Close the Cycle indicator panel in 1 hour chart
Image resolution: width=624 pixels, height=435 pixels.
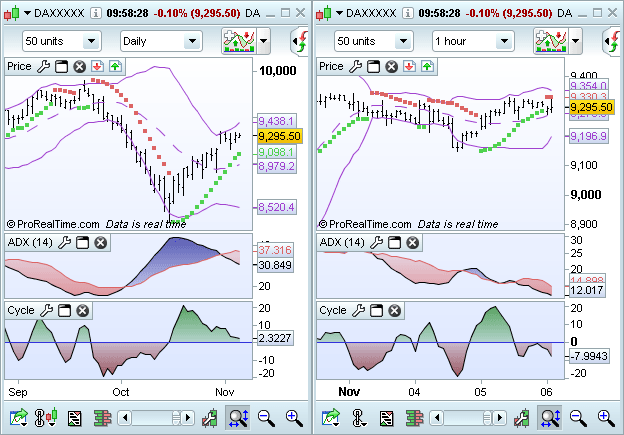[x=394, y=310]
